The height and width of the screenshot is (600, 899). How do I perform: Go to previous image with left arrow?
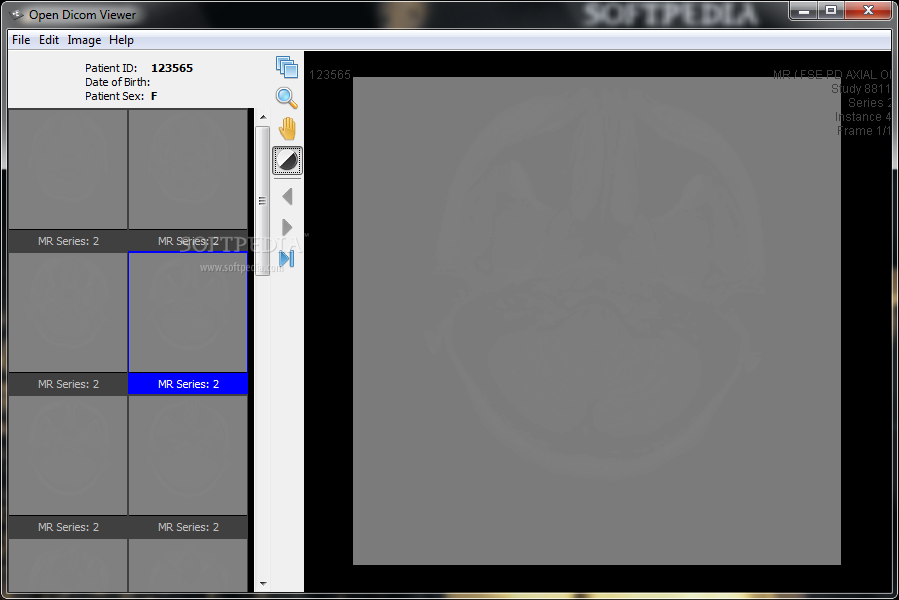point(288,197)
